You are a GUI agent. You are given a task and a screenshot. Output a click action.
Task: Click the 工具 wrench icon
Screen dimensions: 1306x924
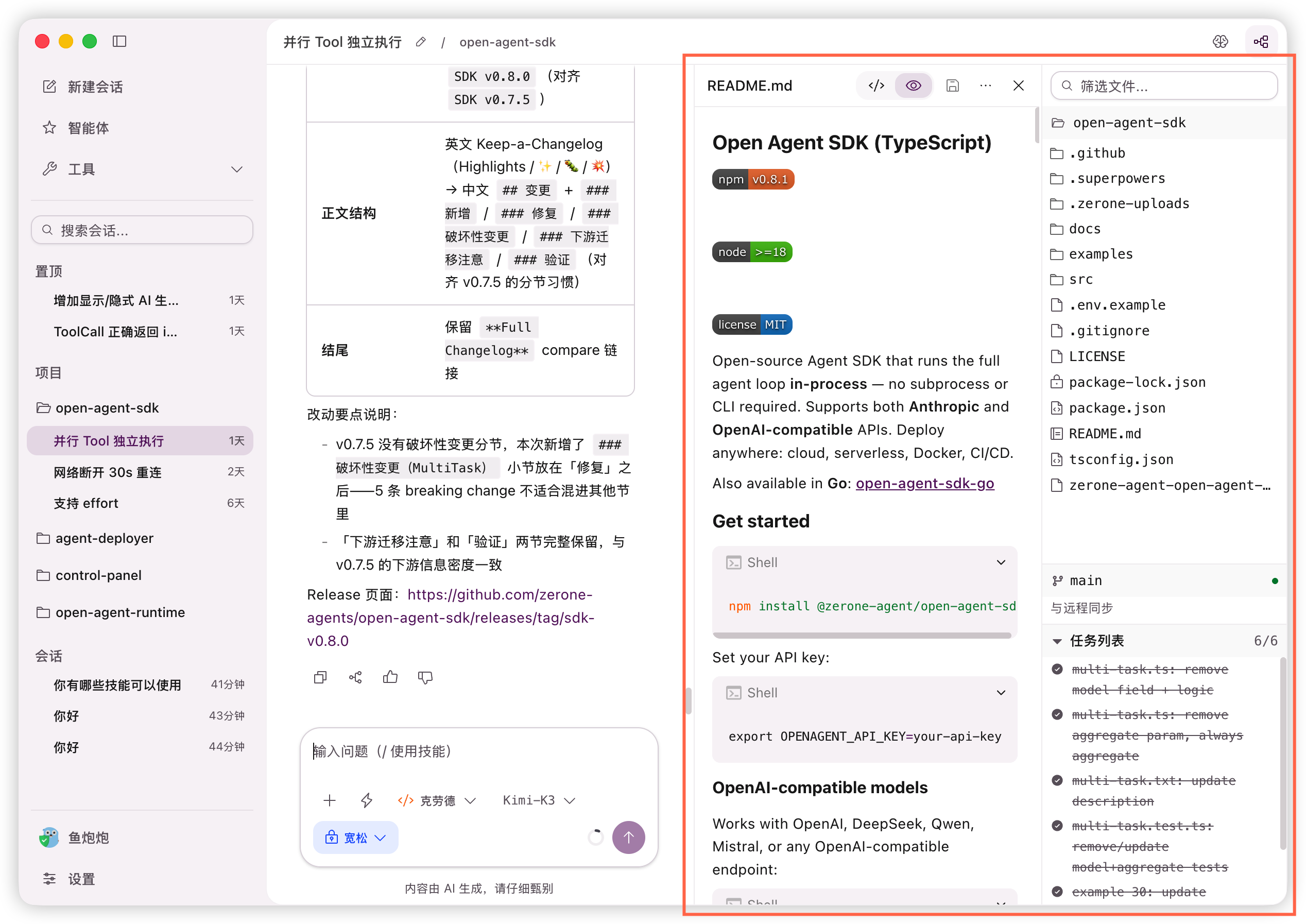[x=49, y=169]
